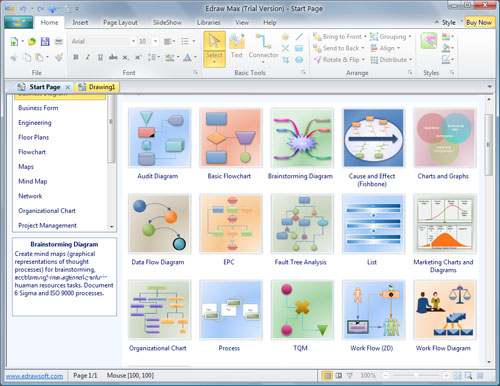The width and height of the screenshot is (500, 386).
Task: Click the Buy Now button
Action: [x=479, y=22]
